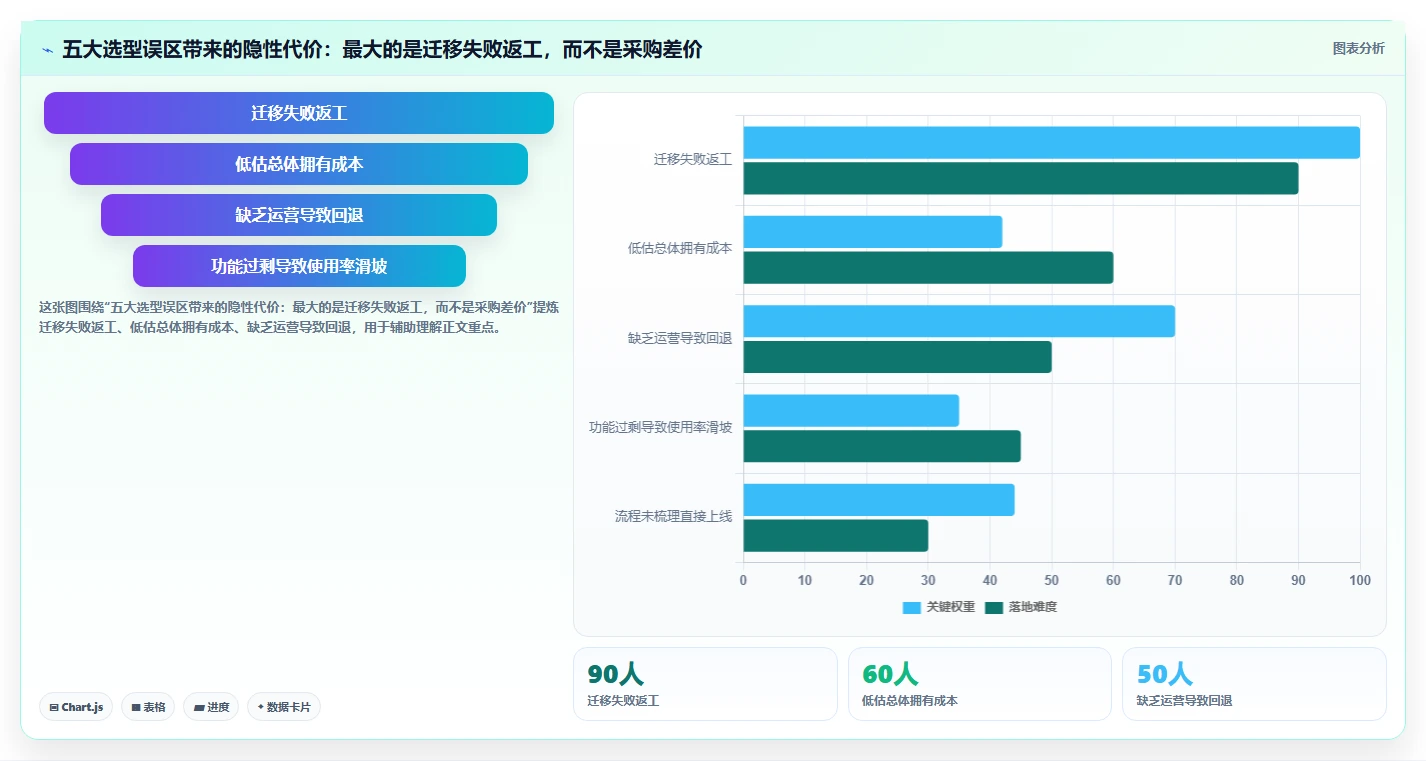
Task: Click the 落地难度 bar for 迁移失败返工
Action: pos(1020,178)
